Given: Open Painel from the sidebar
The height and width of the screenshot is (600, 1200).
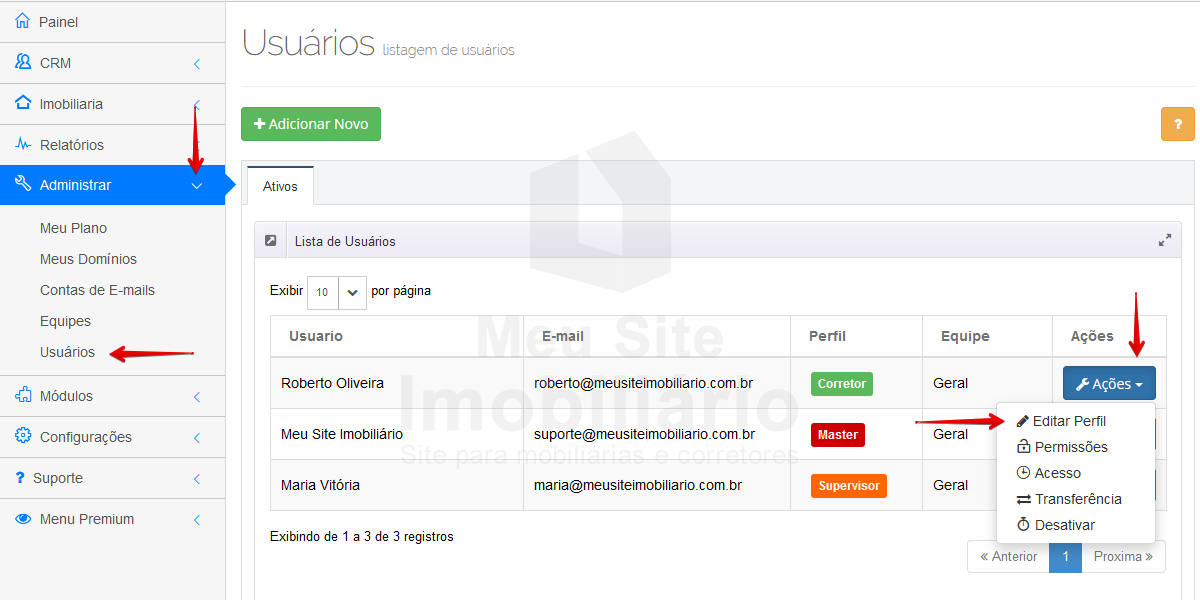Looking at the screenshot, I should 59,22.
